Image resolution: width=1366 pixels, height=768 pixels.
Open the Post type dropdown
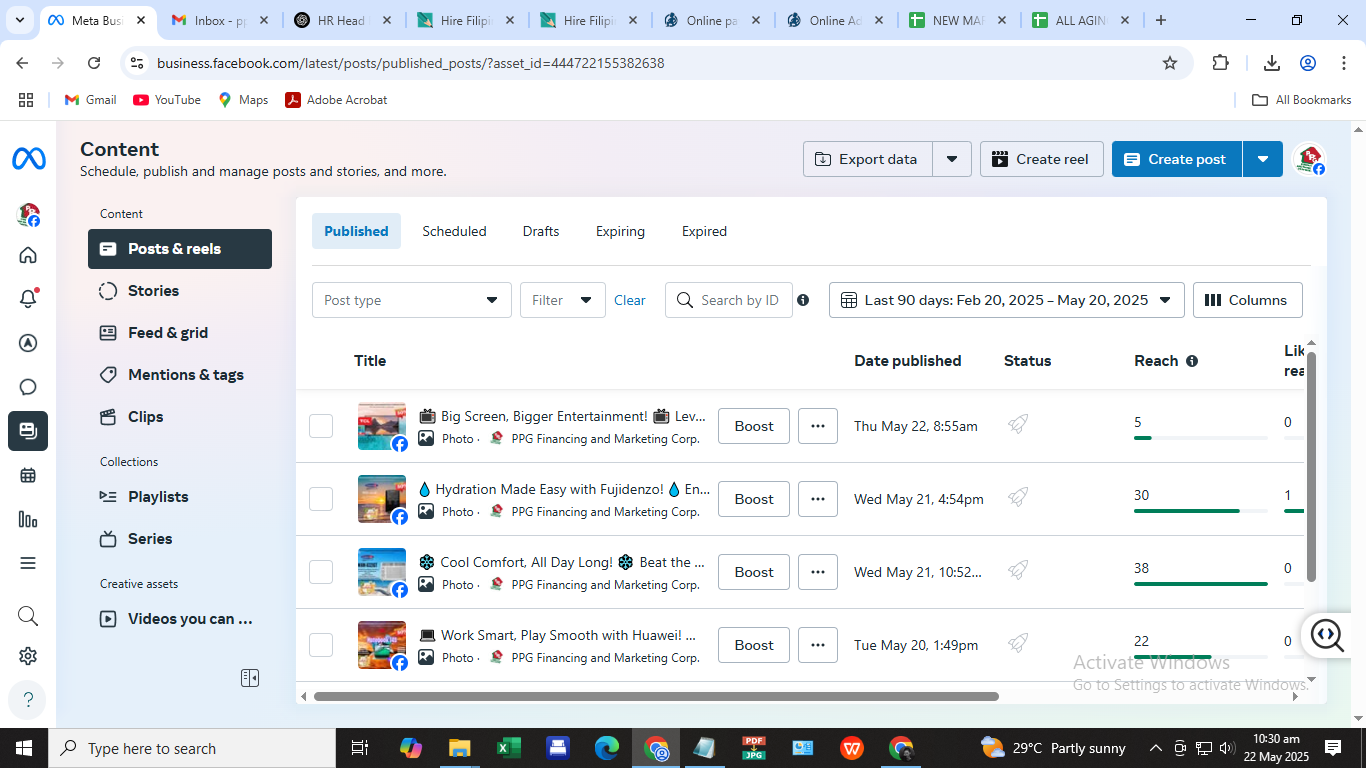(x=412, y=300)
